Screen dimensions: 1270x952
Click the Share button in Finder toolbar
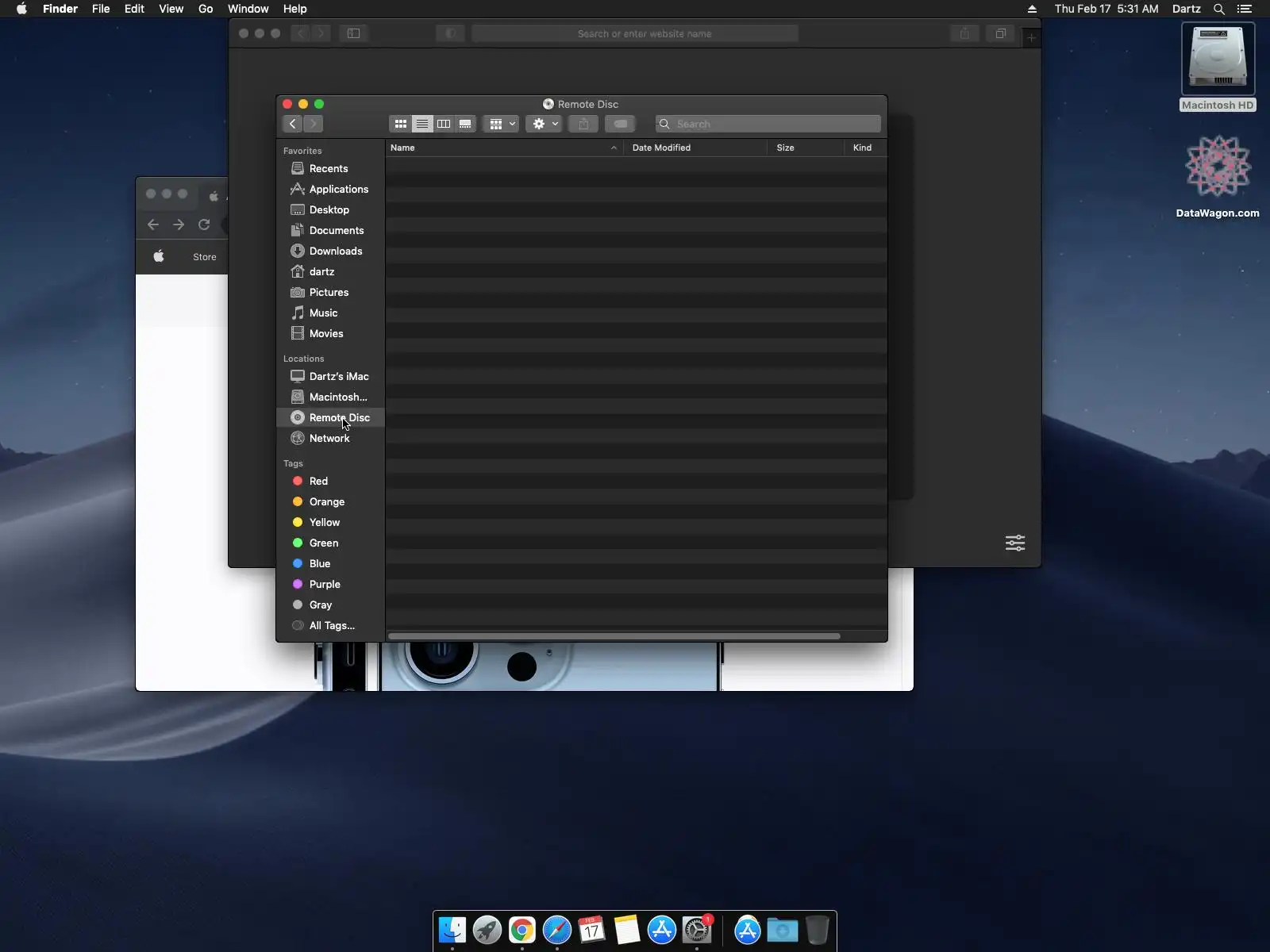click(x=583, y=124)
